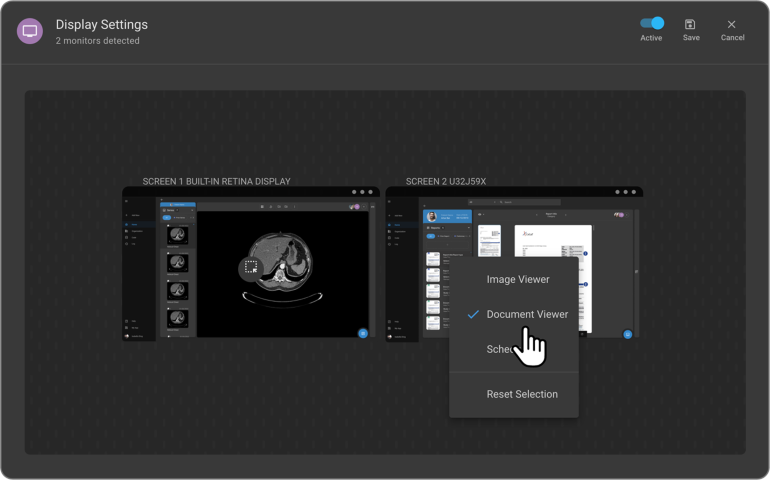Choose Document Viewer menu option
This screenshot has height=480, width=770.
point(526,314)
